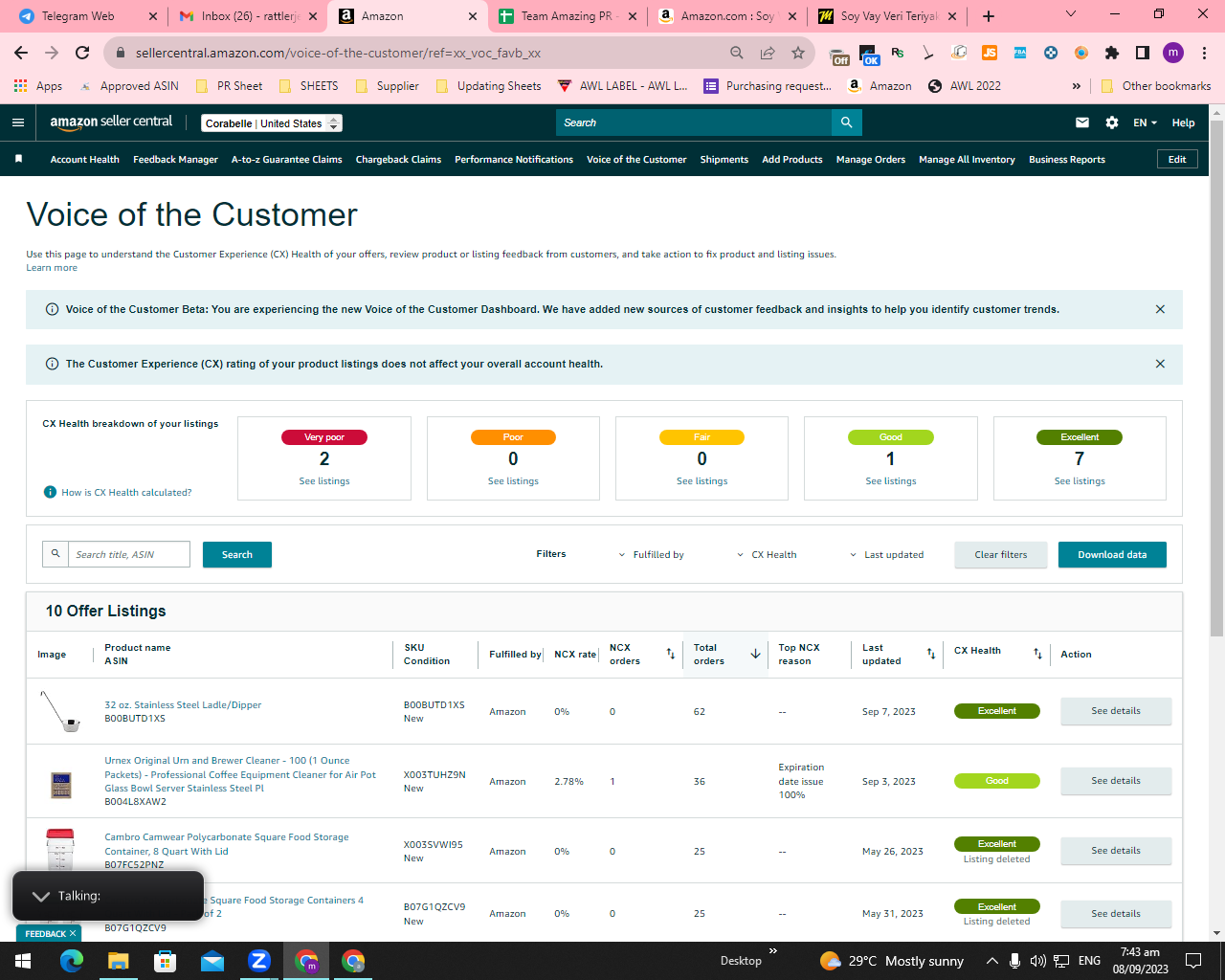This screenshot has height=980, width=1225.
Task: Open the Account Health menu item
Action: [x=85, y=159]
